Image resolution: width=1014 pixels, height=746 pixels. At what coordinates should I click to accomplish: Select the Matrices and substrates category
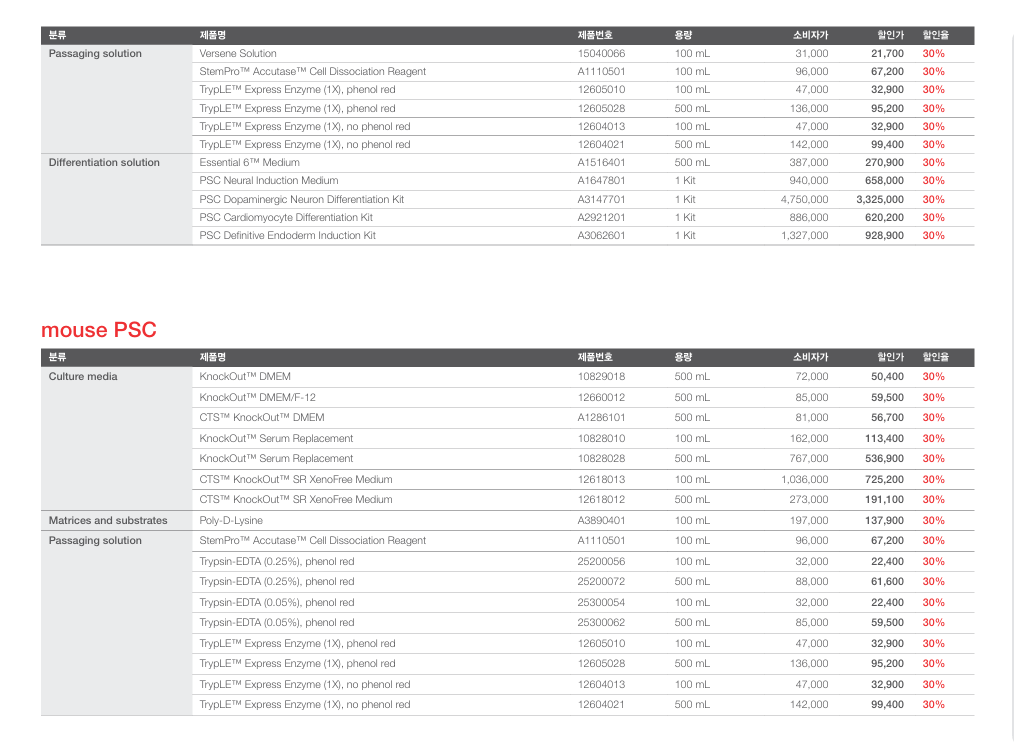coord(108,521)
